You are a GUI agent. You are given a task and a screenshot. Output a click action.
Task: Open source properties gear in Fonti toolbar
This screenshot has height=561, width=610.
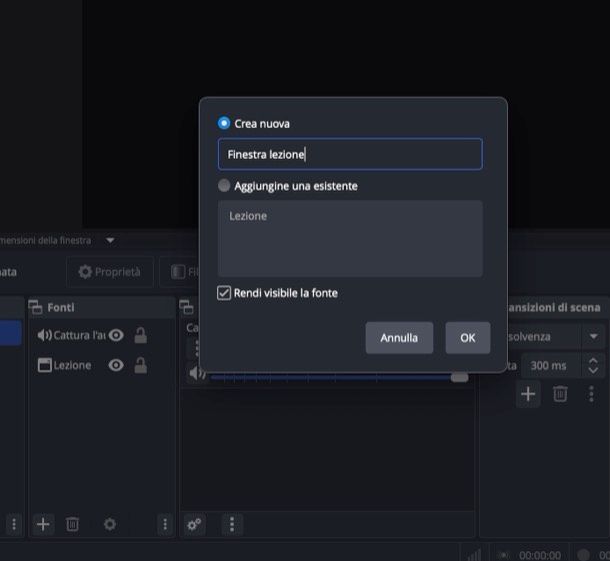point(109,524)
